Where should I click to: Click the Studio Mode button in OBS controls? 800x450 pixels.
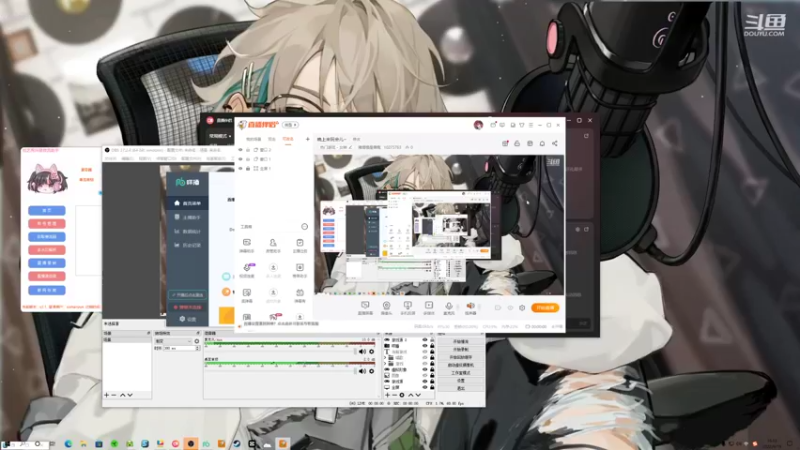(461, 373)
